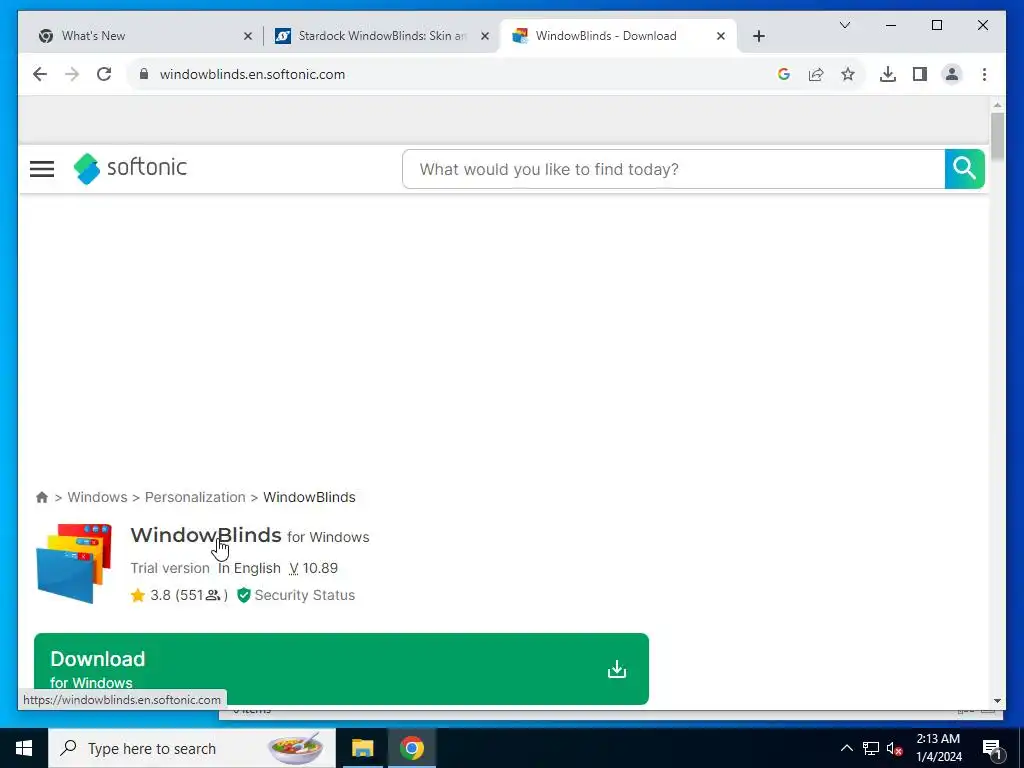
Task: View site information via the lock icon
Action: click(144, 74)
